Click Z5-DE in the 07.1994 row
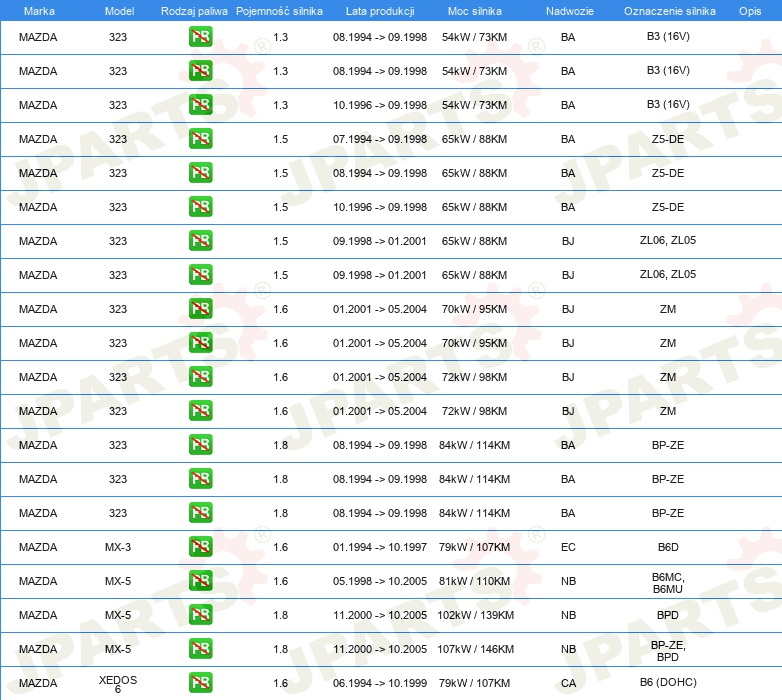This screenshot has width=782, height=700. click(x=668, y=139)
